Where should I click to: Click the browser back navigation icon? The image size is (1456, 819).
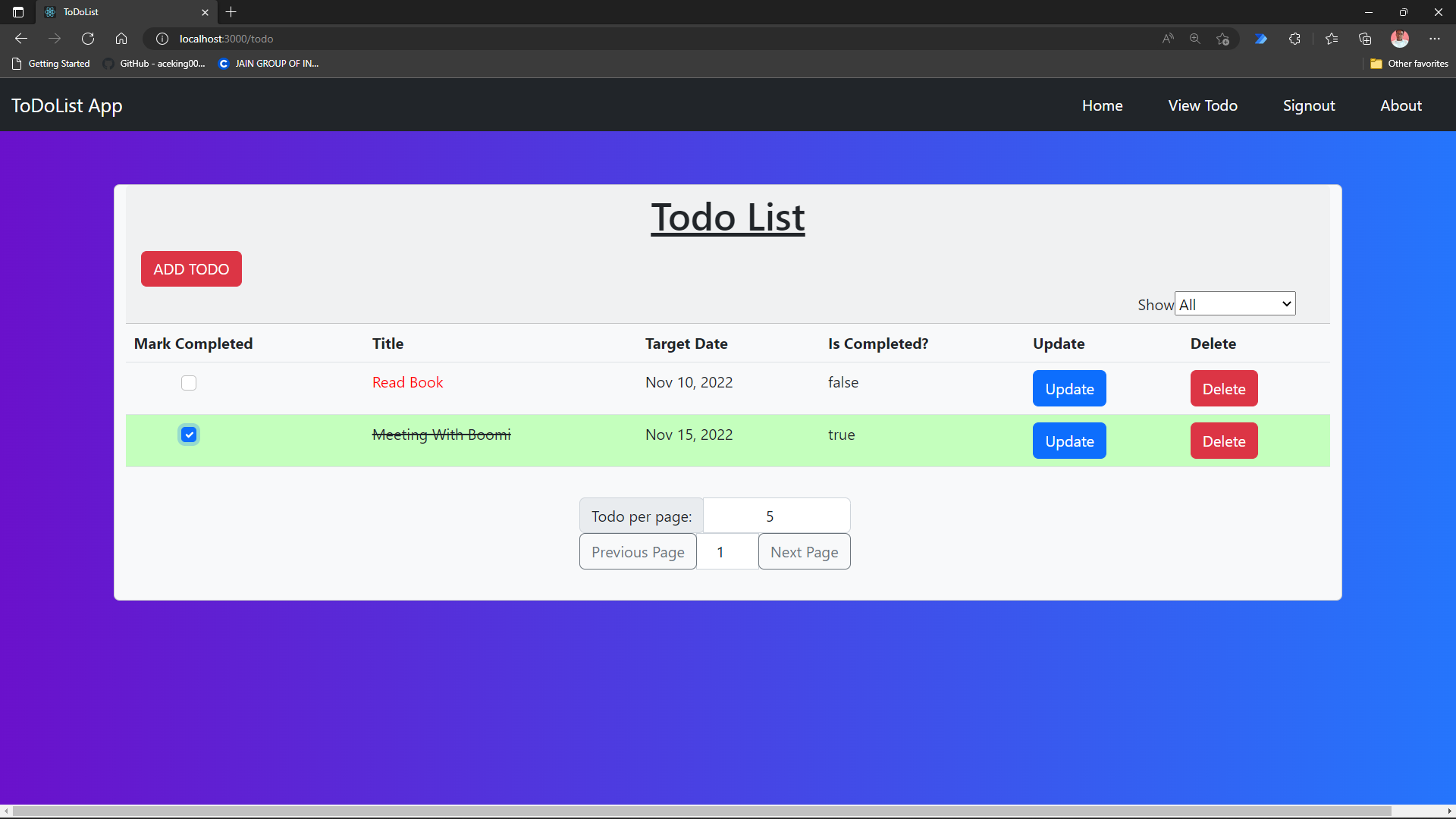pos(20,39)
